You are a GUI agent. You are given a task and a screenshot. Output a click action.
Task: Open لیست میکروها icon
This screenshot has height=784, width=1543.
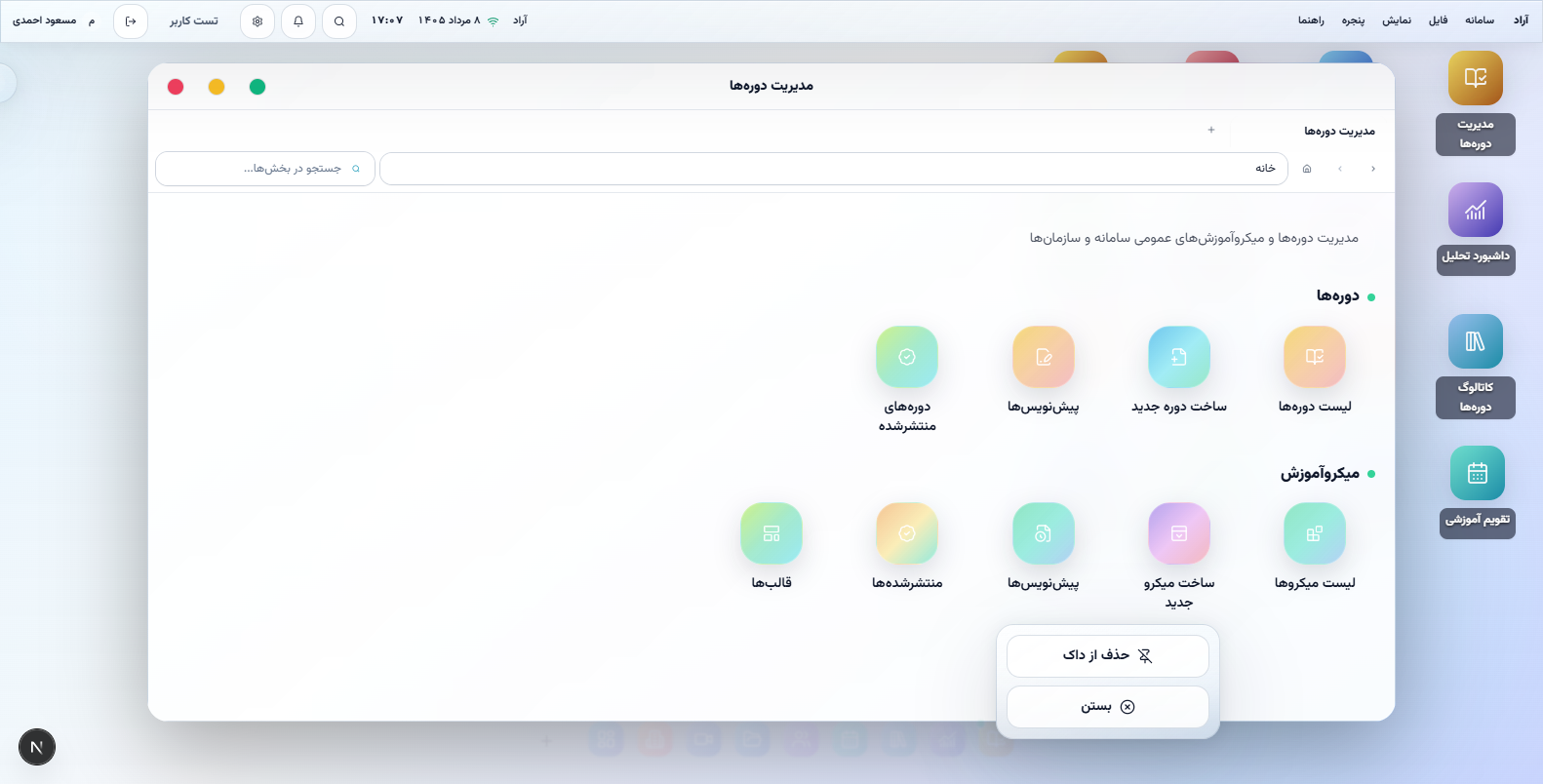pyautogui.click(x=1315, y=533)
